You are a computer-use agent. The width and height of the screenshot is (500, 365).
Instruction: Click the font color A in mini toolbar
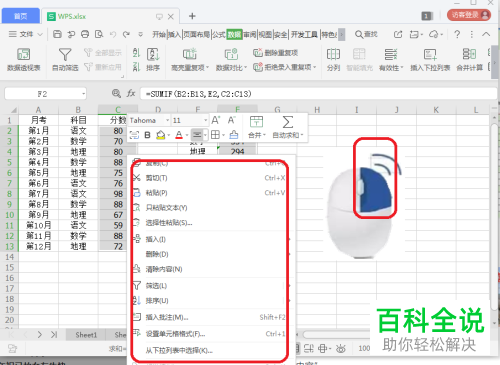coord(179,135)
